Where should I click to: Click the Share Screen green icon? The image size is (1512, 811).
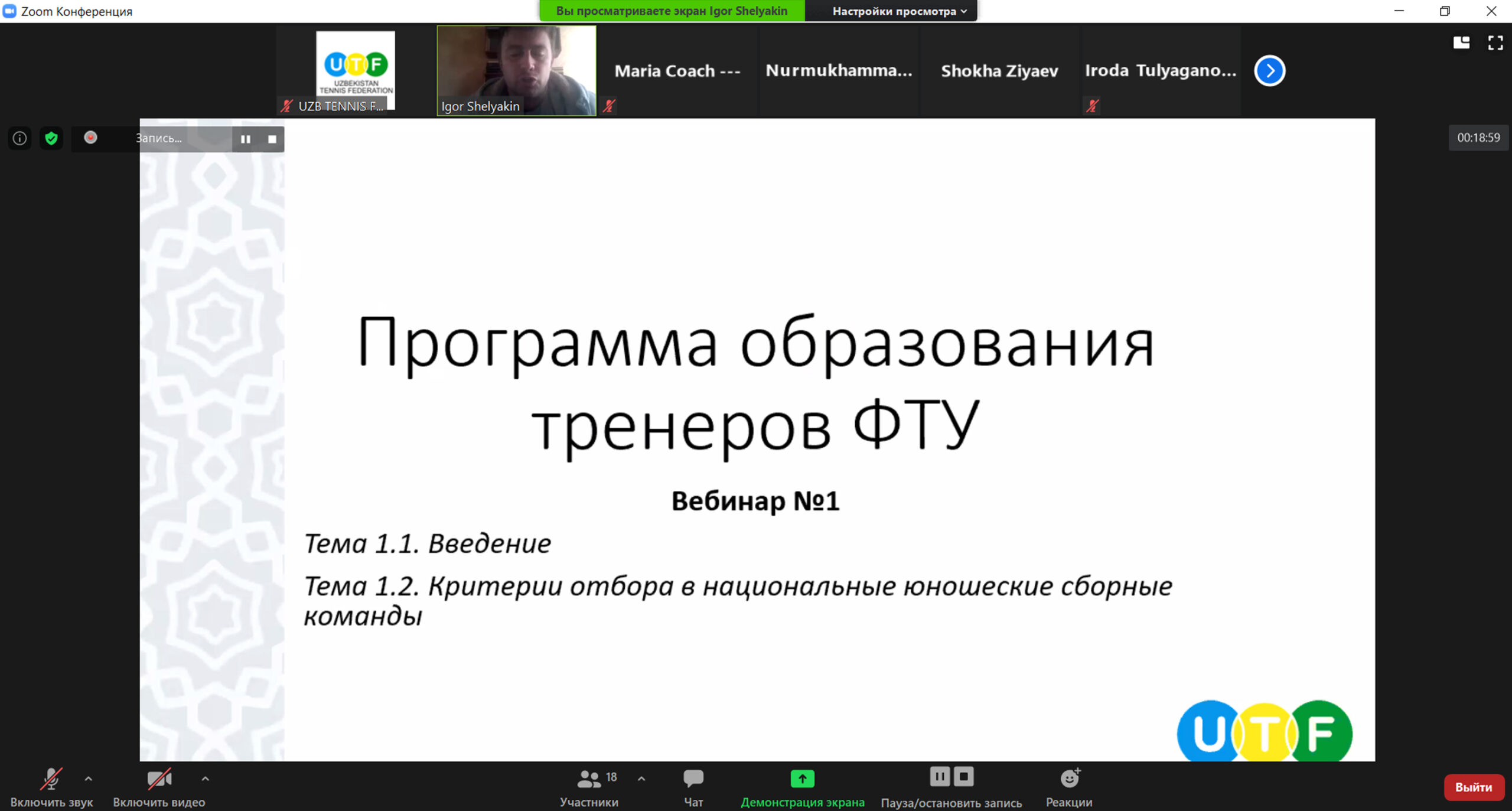tap(802, 779)
